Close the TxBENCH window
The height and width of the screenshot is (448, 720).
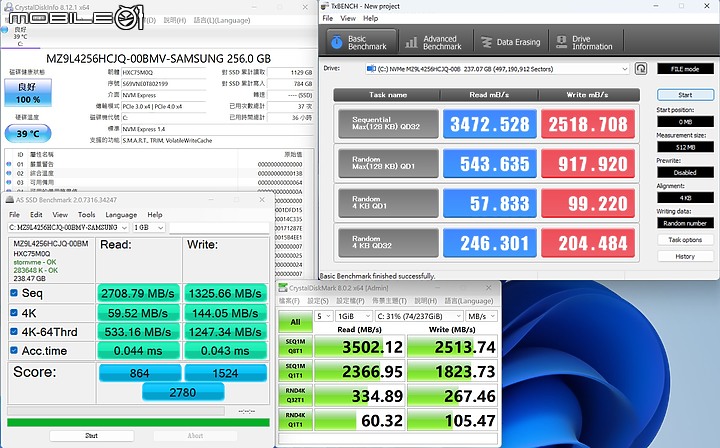pyautogui.click(x=707, y=6)
